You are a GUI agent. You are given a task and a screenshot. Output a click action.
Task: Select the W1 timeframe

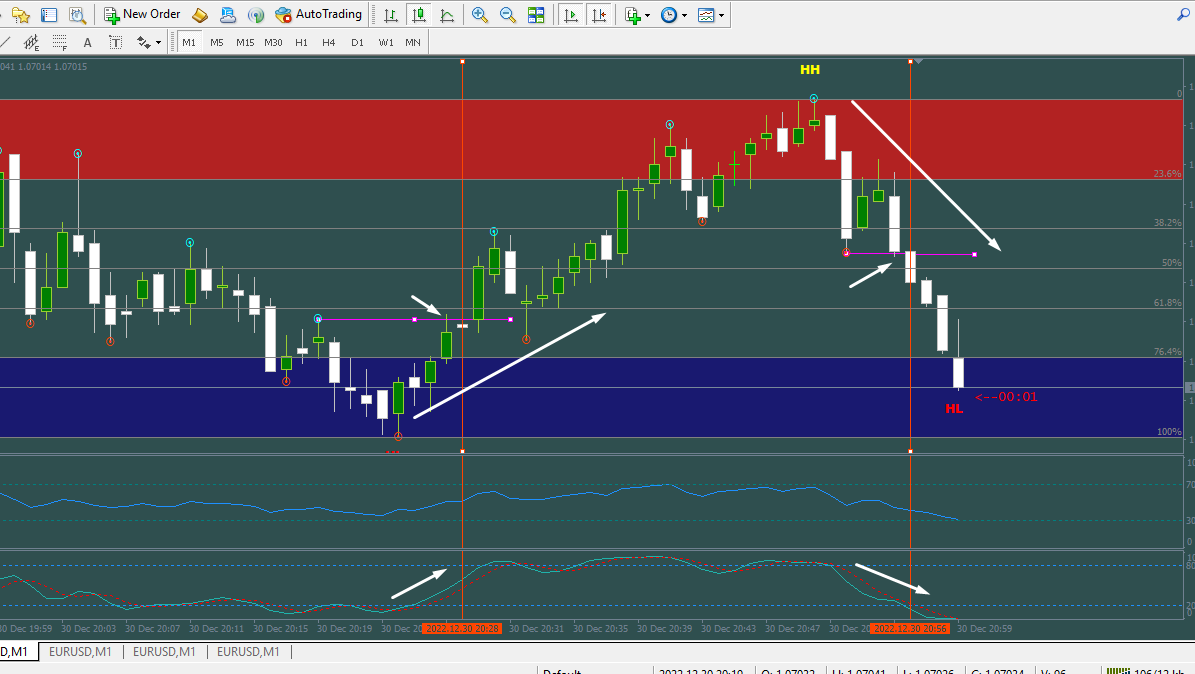click(386, 43)
